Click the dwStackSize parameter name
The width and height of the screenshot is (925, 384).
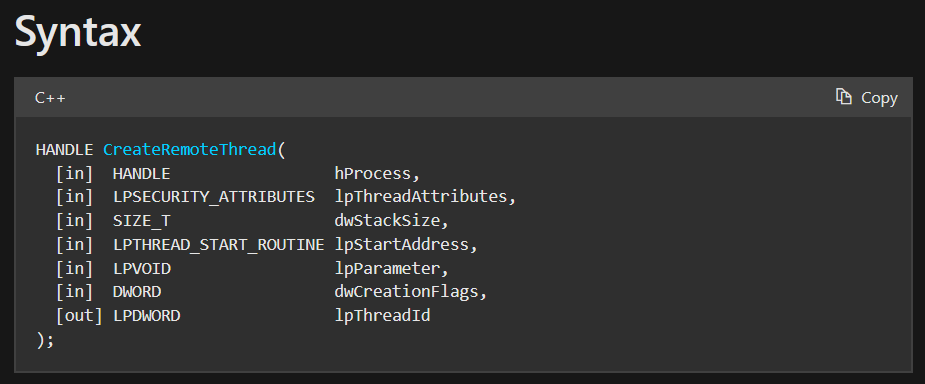[x=387, y=221]
